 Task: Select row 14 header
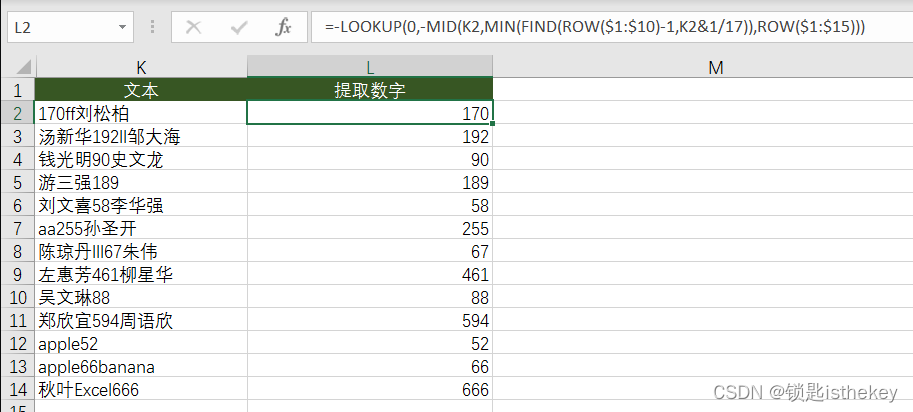coord(17,389)
